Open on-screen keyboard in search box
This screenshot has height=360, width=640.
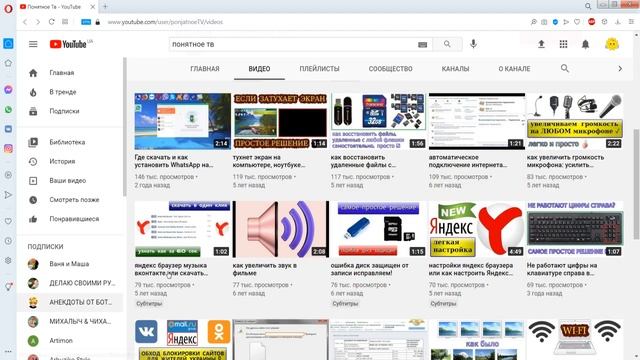coord(422,44)
